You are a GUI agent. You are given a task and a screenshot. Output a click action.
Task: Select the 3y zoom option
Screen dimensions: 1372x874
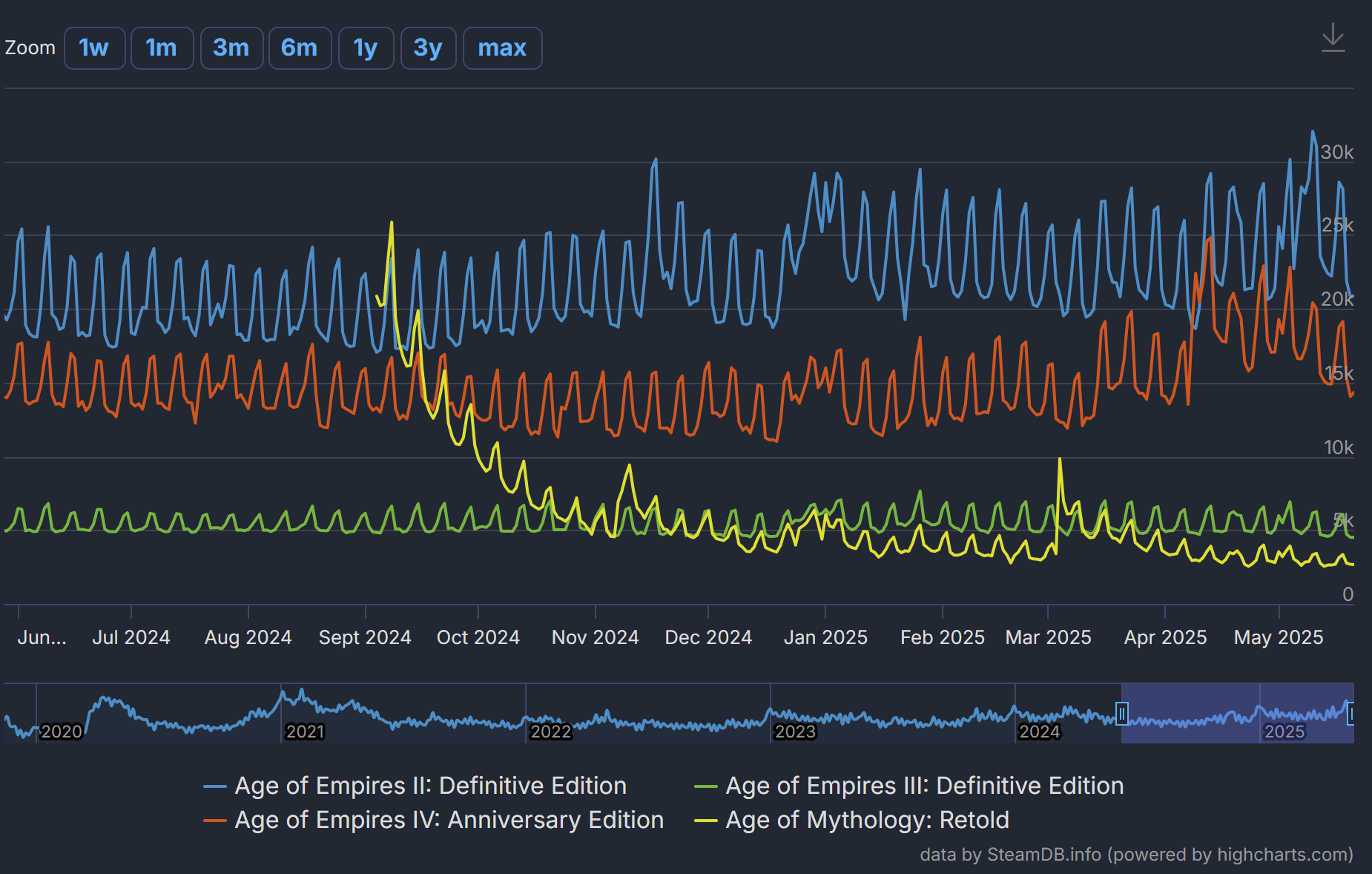click(x=428, y=48)
